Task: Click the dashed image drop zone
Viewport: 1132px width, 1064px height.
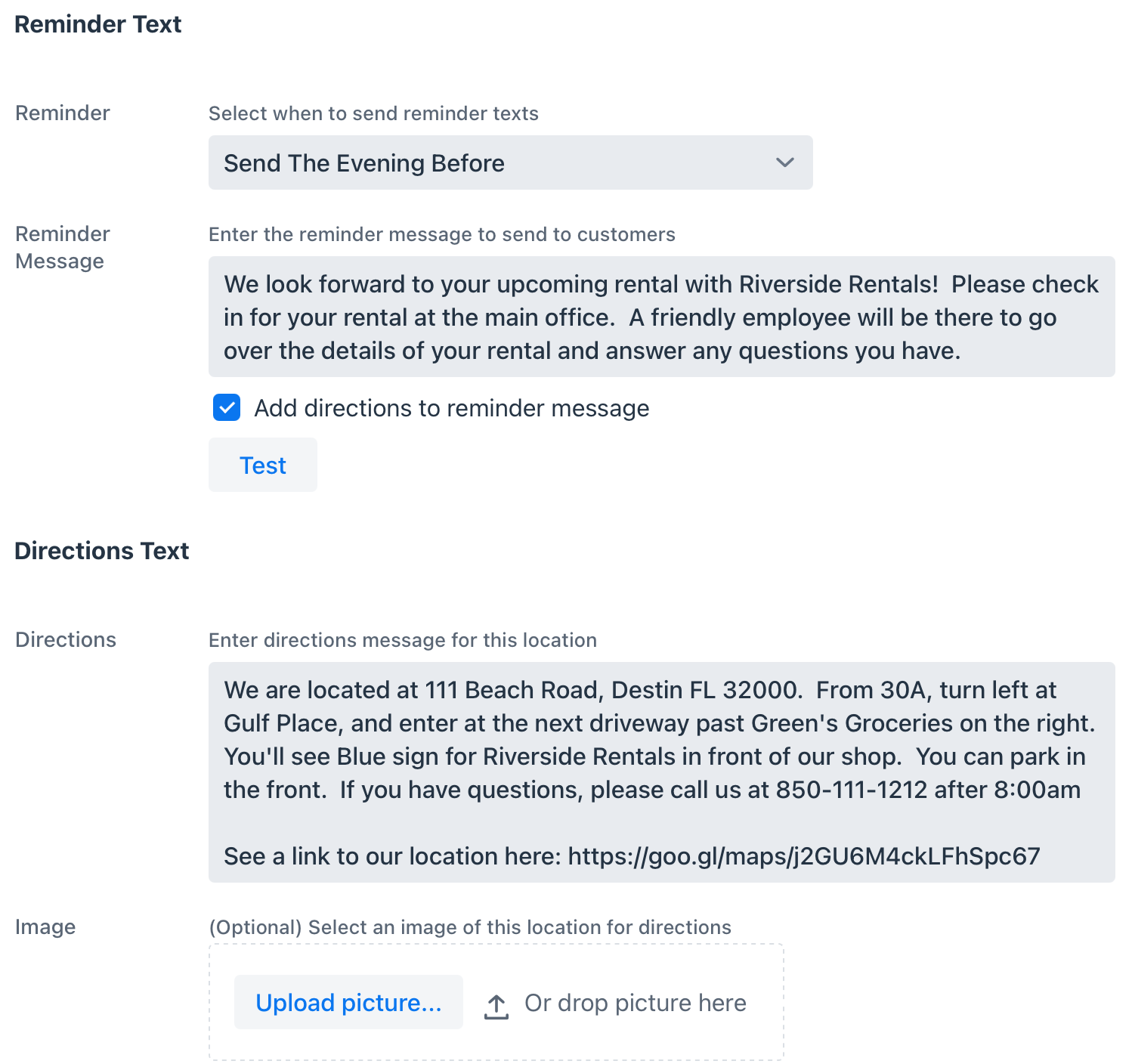Action: click(496, 1002)
